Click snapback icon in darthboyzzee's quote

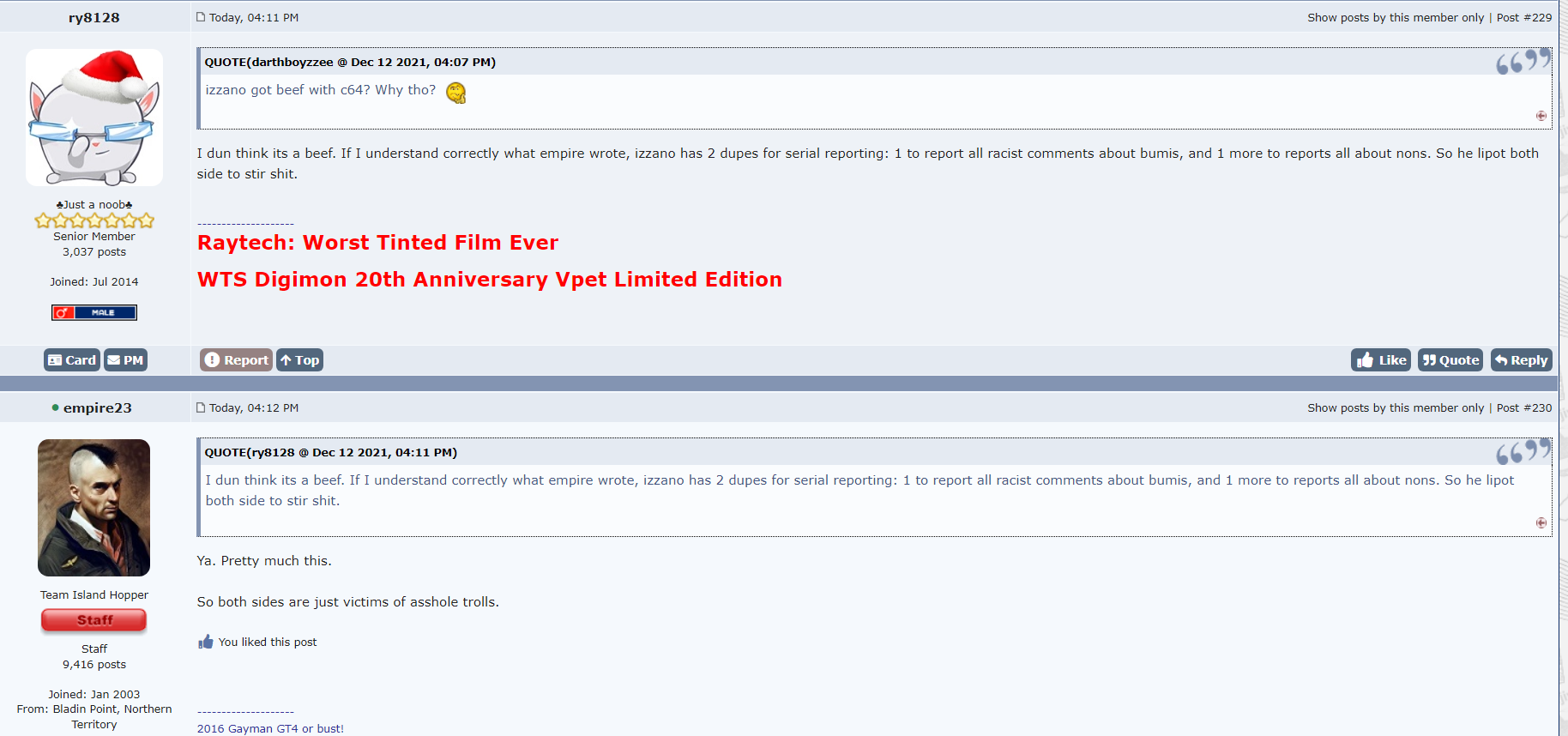click(1541, 116)
